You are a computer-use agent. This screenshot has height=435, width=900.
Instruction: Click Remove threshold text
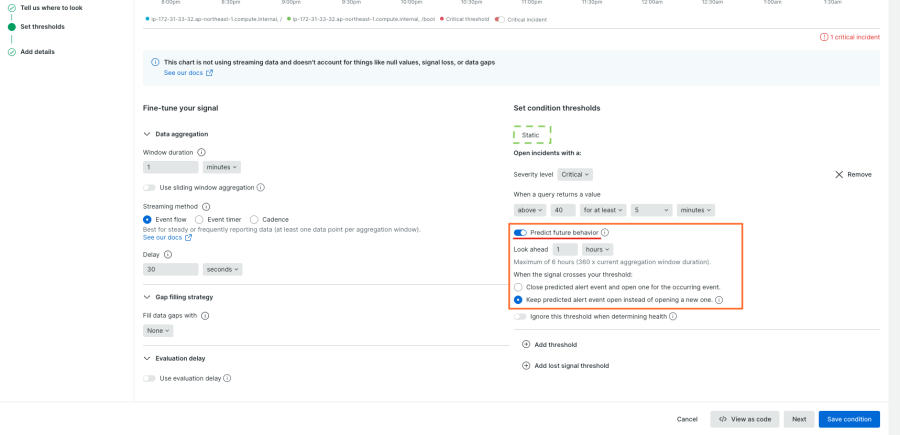coord(859,174)
